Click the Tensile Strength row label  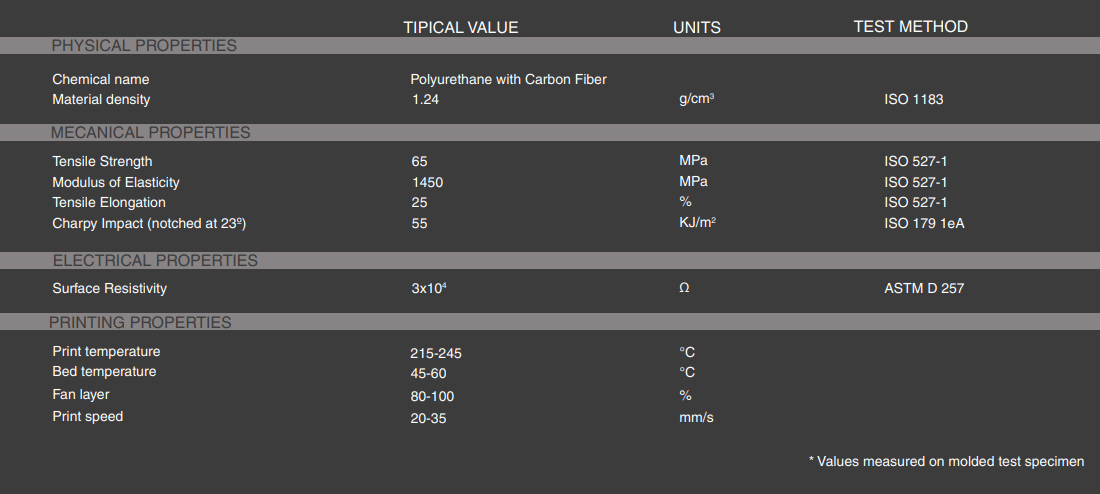click(102, 161)
